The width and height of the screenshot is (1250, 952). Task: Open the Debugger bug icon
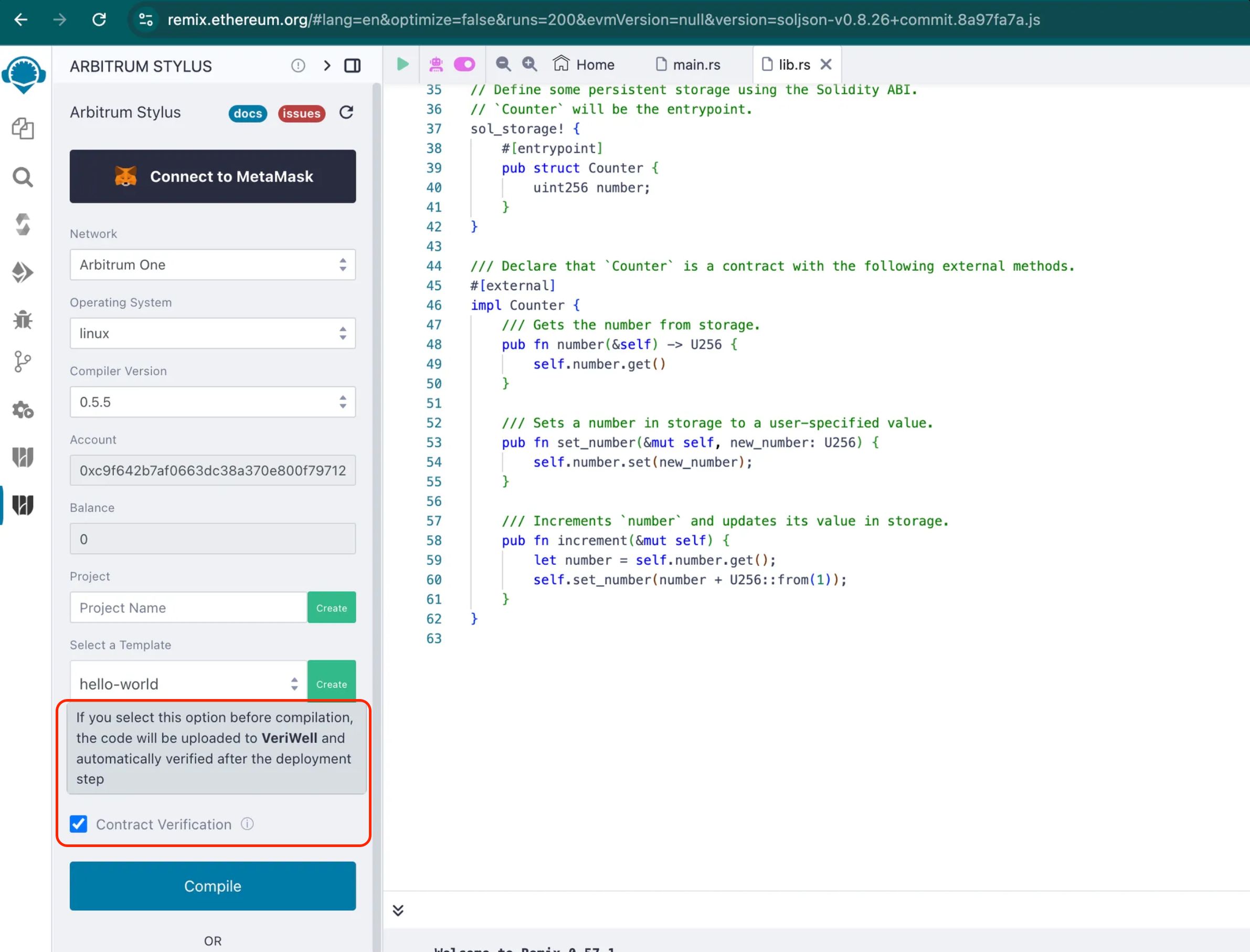(23, 320)
